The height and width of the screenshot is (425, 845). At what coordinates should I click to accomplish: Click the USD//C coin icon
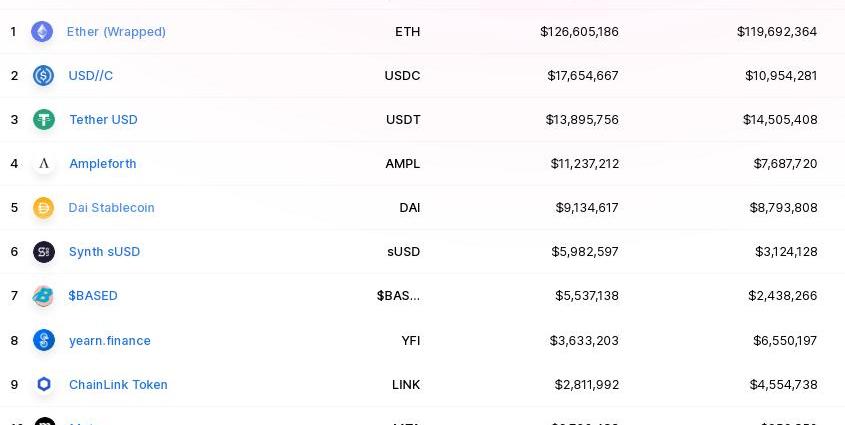click(43, 76)
